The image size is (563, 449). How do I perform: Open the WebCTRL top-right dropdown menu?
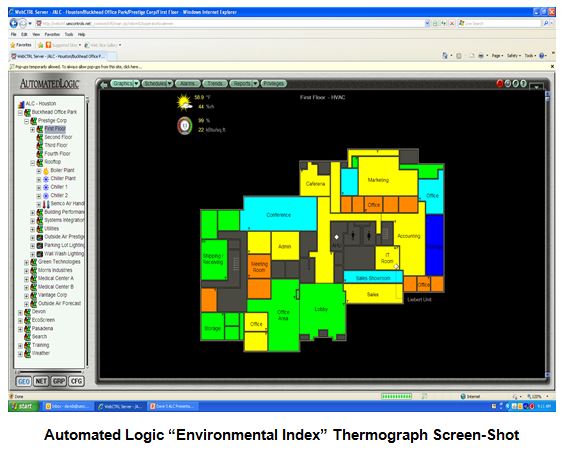536,86
